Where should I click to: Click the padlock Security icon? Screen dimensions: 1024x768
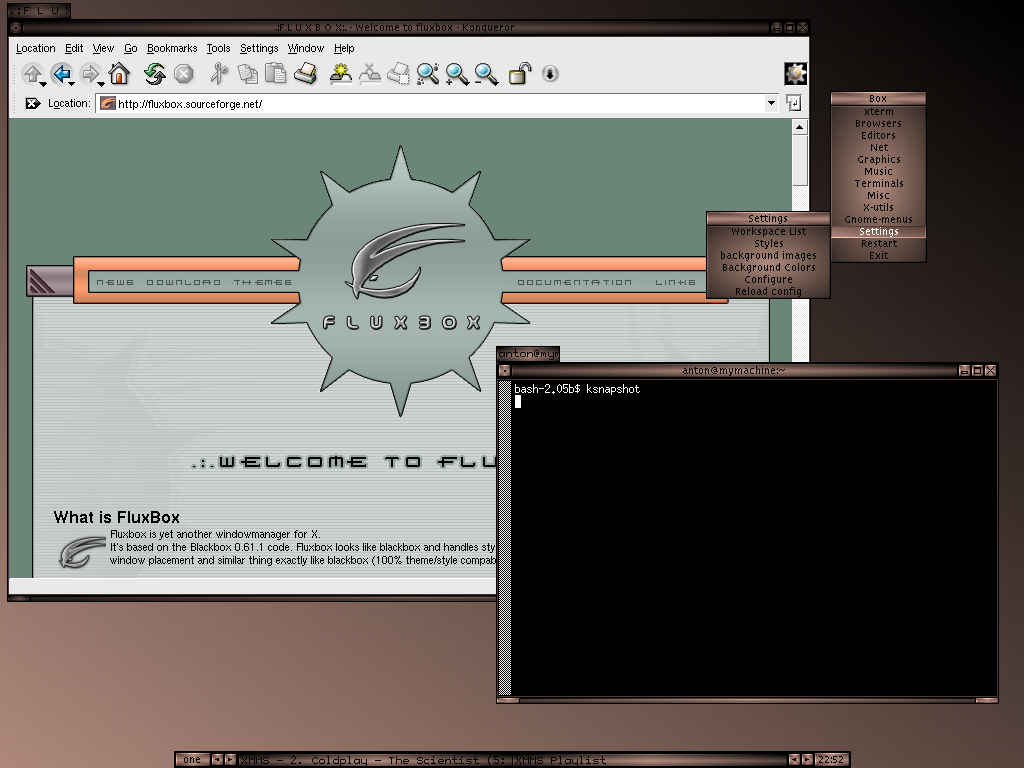tap(520, 74)
